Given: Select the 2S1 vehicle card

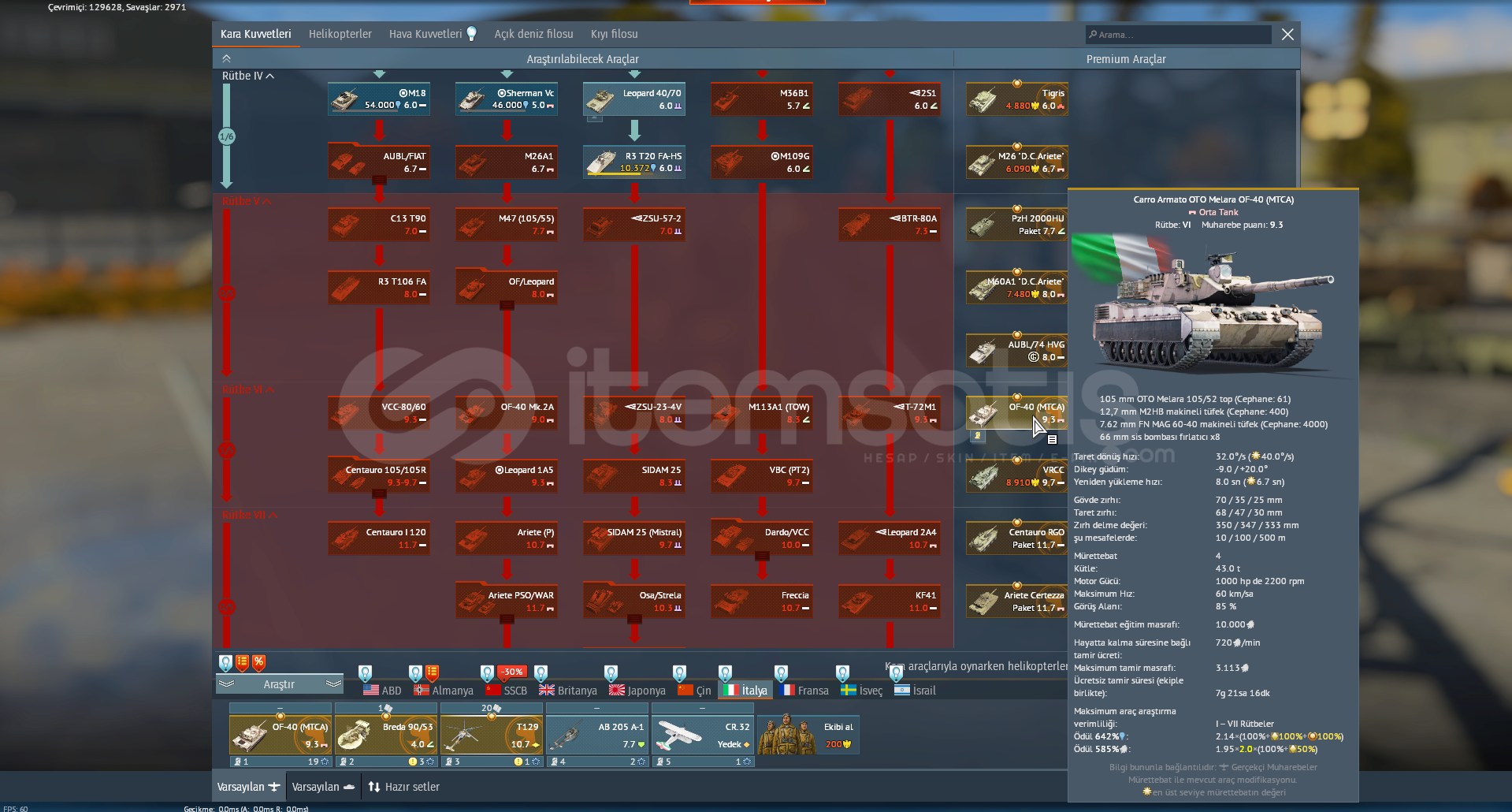Looking at the screenshot, I should pos(890,99).
